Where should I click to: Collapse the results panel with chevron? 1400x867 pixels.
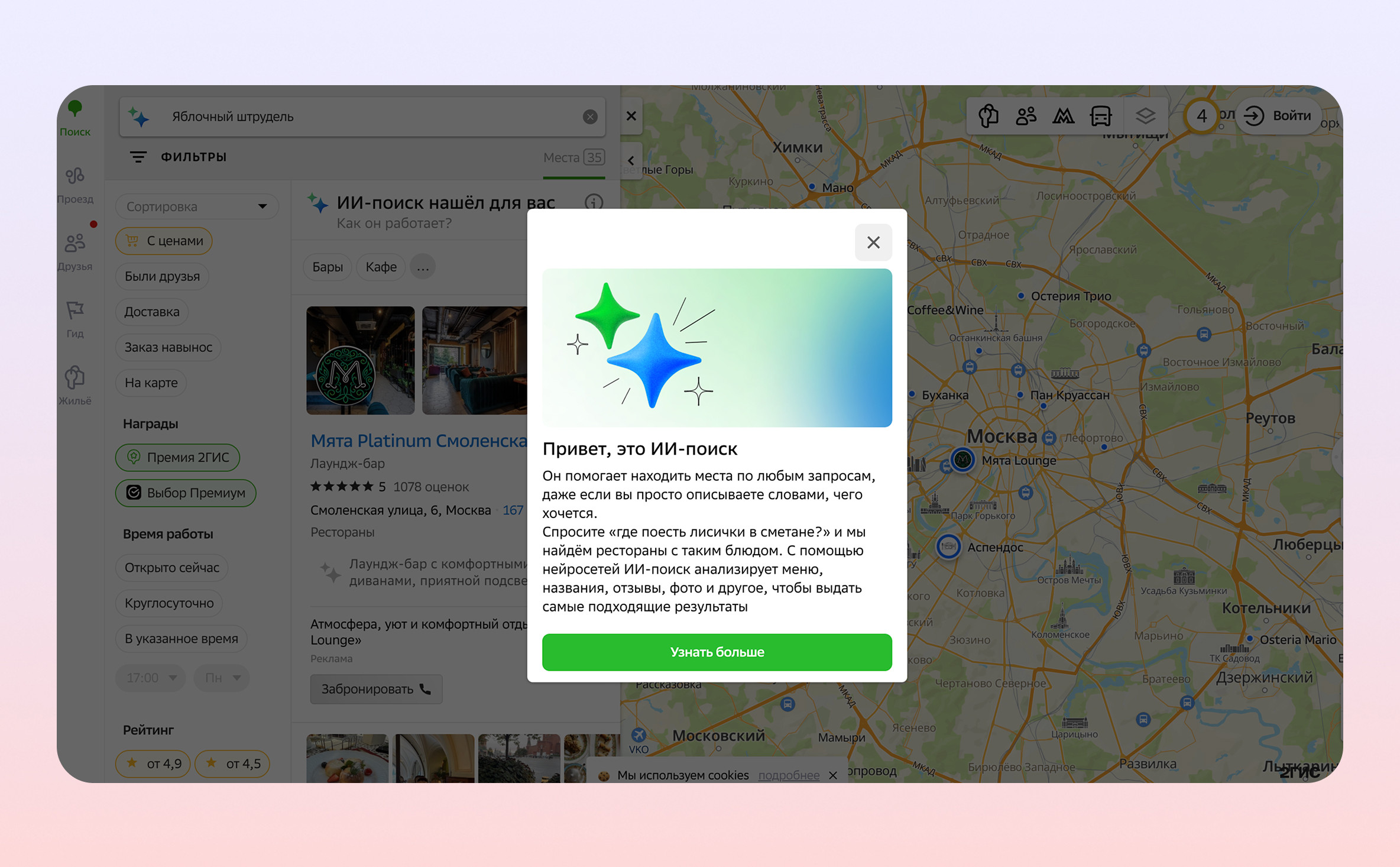pyautogui.click(x=631, y=160)
